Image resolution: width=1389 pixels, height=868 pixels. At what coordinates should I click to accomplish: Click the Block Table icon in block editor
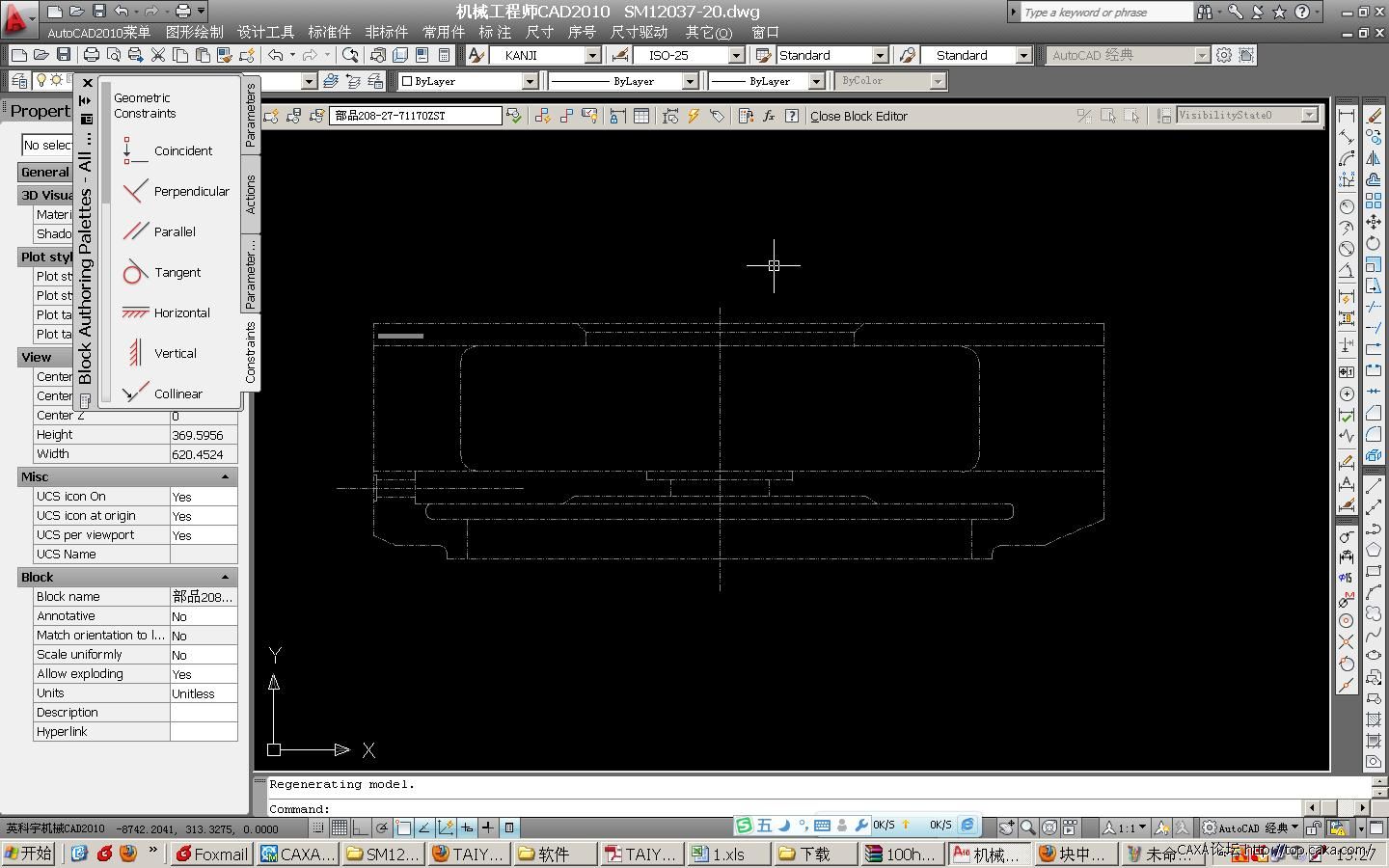point(640,116)
